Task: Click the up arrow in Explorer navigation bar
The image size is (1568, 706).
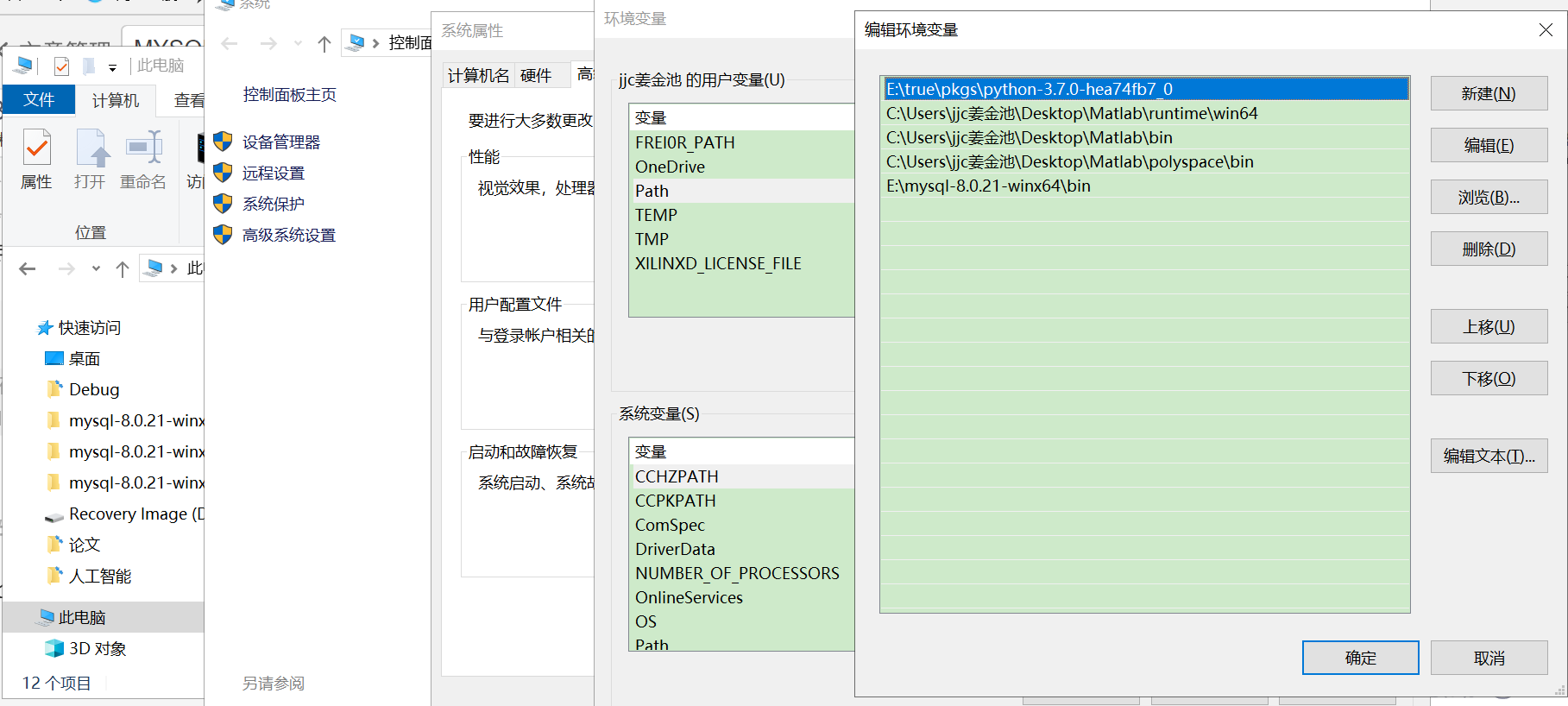Action: tap(123, 269)
